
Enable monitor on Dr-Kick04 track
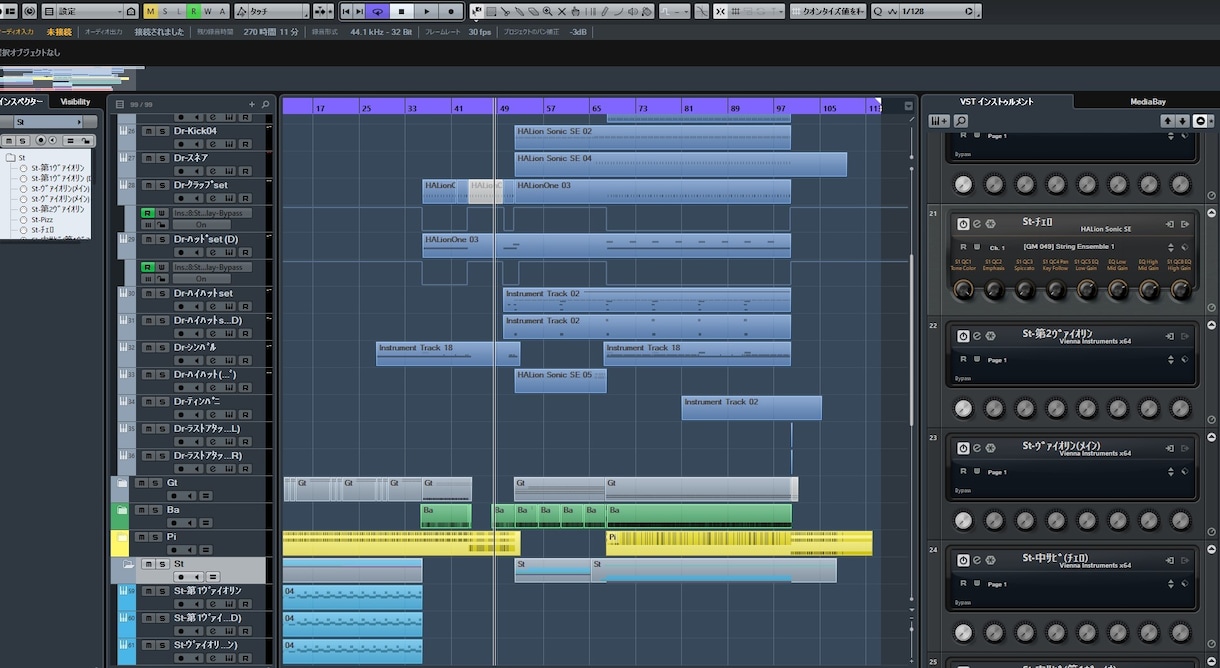(196, 144)
